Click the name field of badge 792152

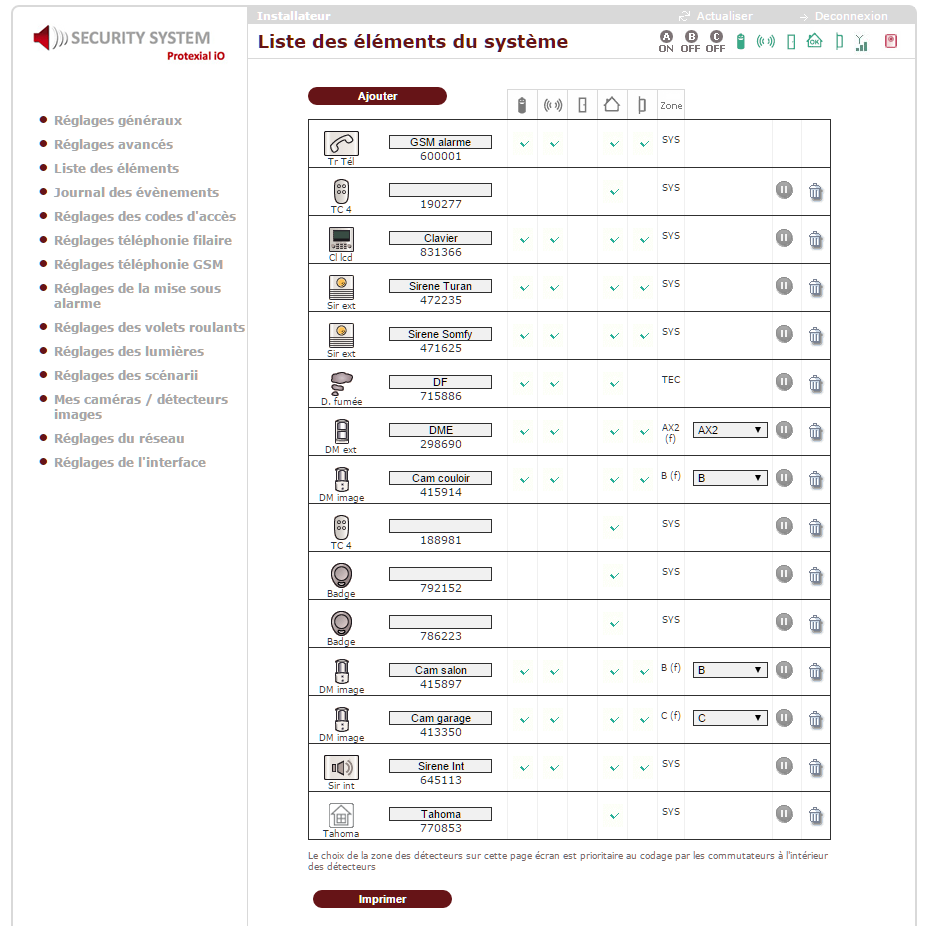coord(440,574)
